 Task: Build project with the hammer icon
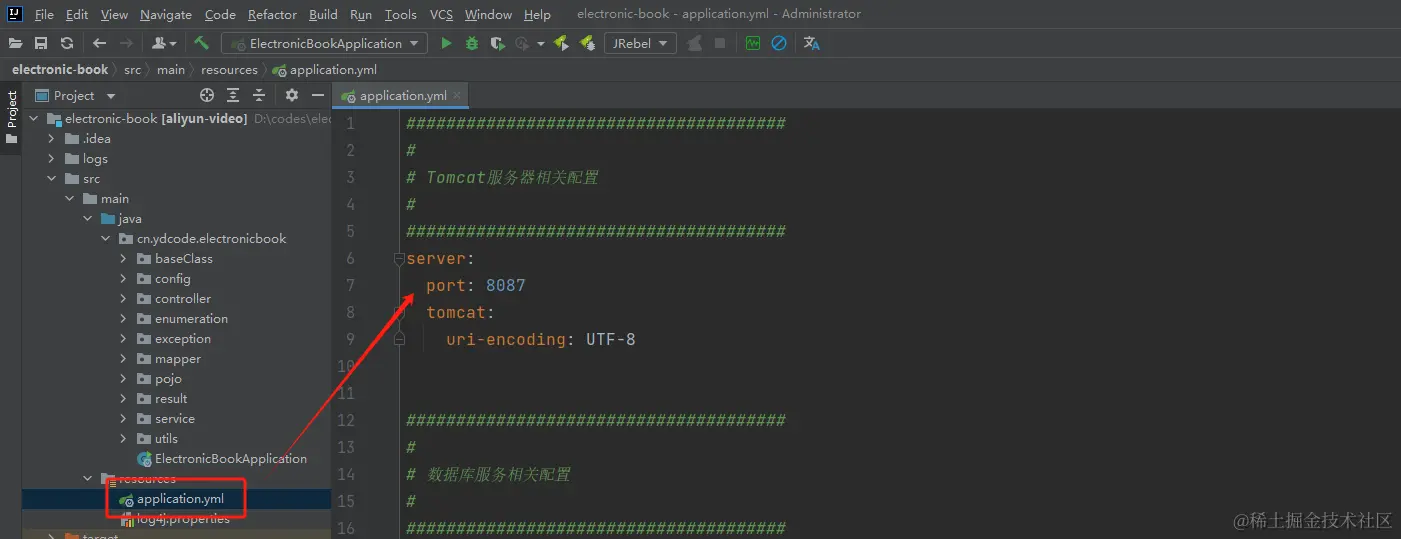pyautogui.click(x=201, y=43)
